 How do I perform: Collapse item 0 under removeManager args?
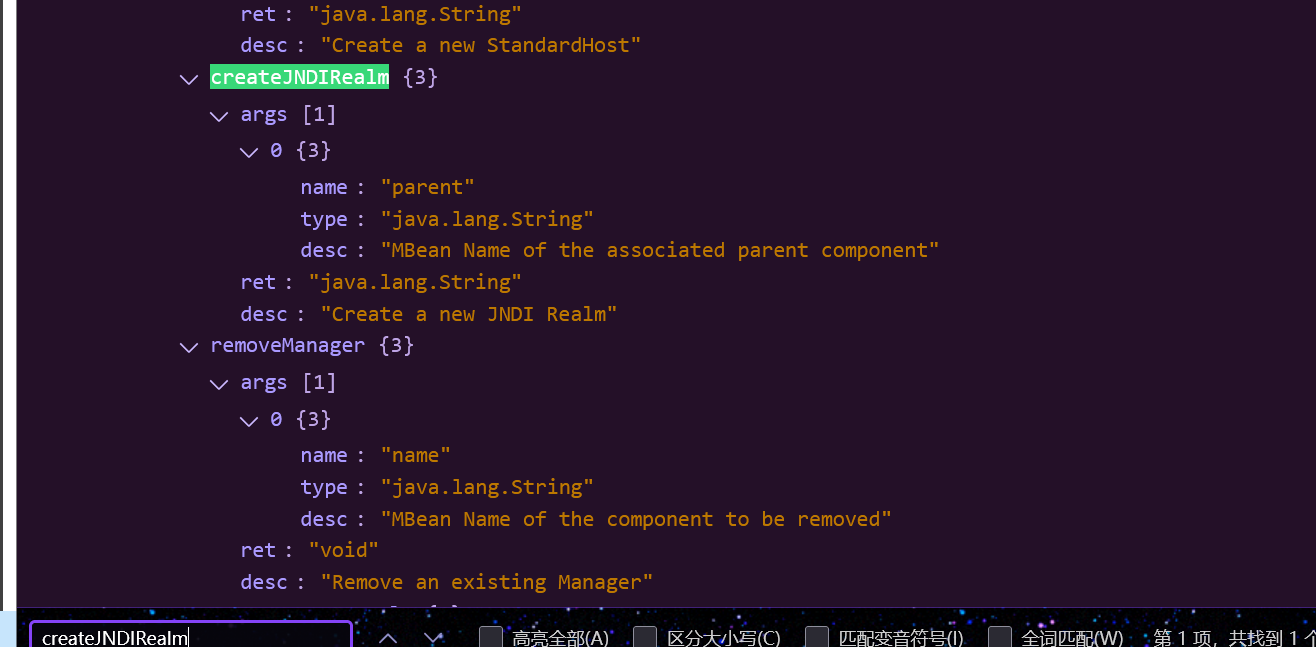tap(249, 420)
